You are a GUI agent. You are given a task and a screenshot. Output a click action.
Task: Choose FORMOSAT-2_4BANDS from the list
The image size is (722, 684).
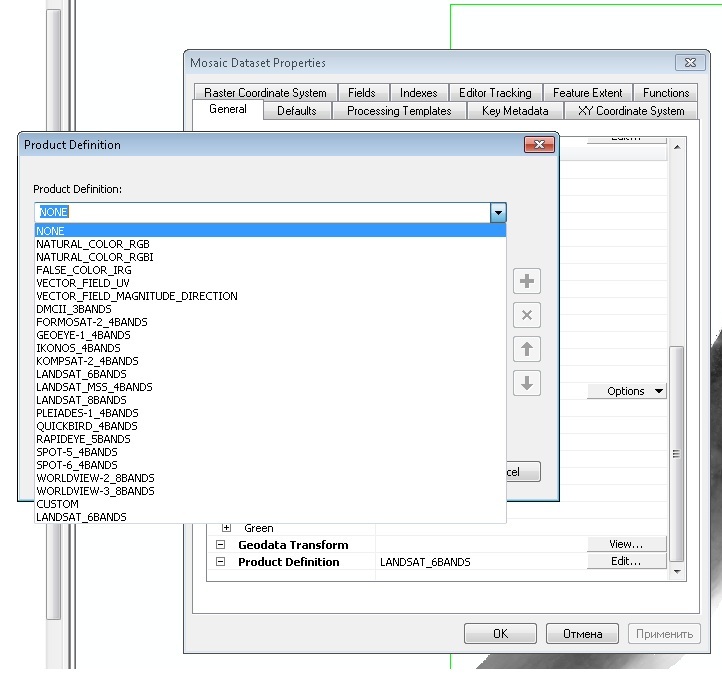270,322
